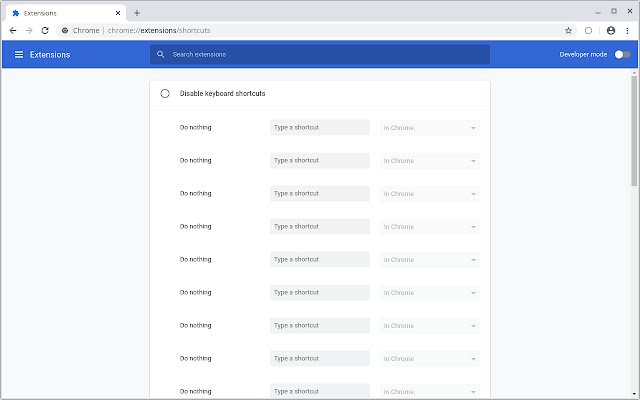Bookmark this page with the star icon
640x400 pixels.
click(568, 31)
